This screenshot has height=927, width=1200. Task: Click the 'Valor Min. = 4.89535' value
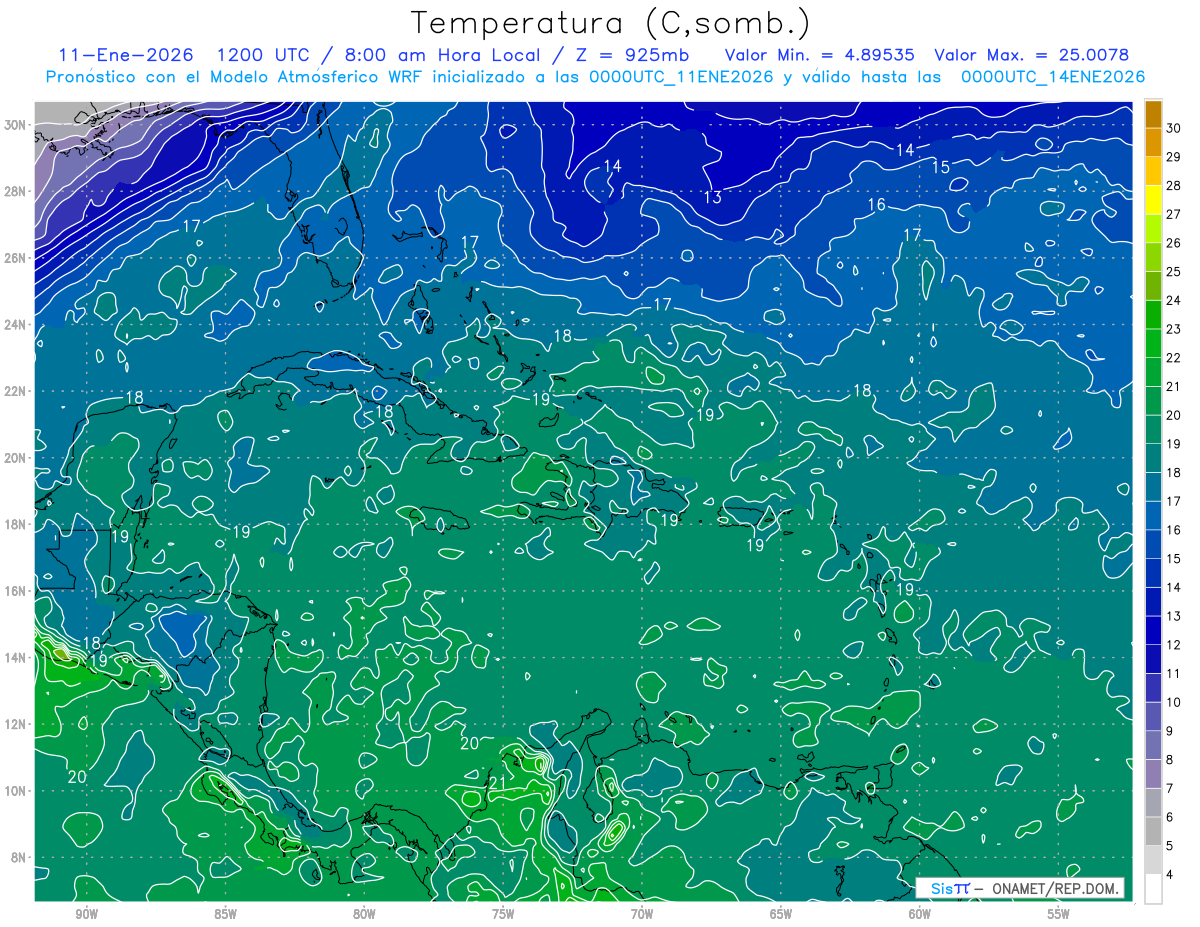(819, 56)
